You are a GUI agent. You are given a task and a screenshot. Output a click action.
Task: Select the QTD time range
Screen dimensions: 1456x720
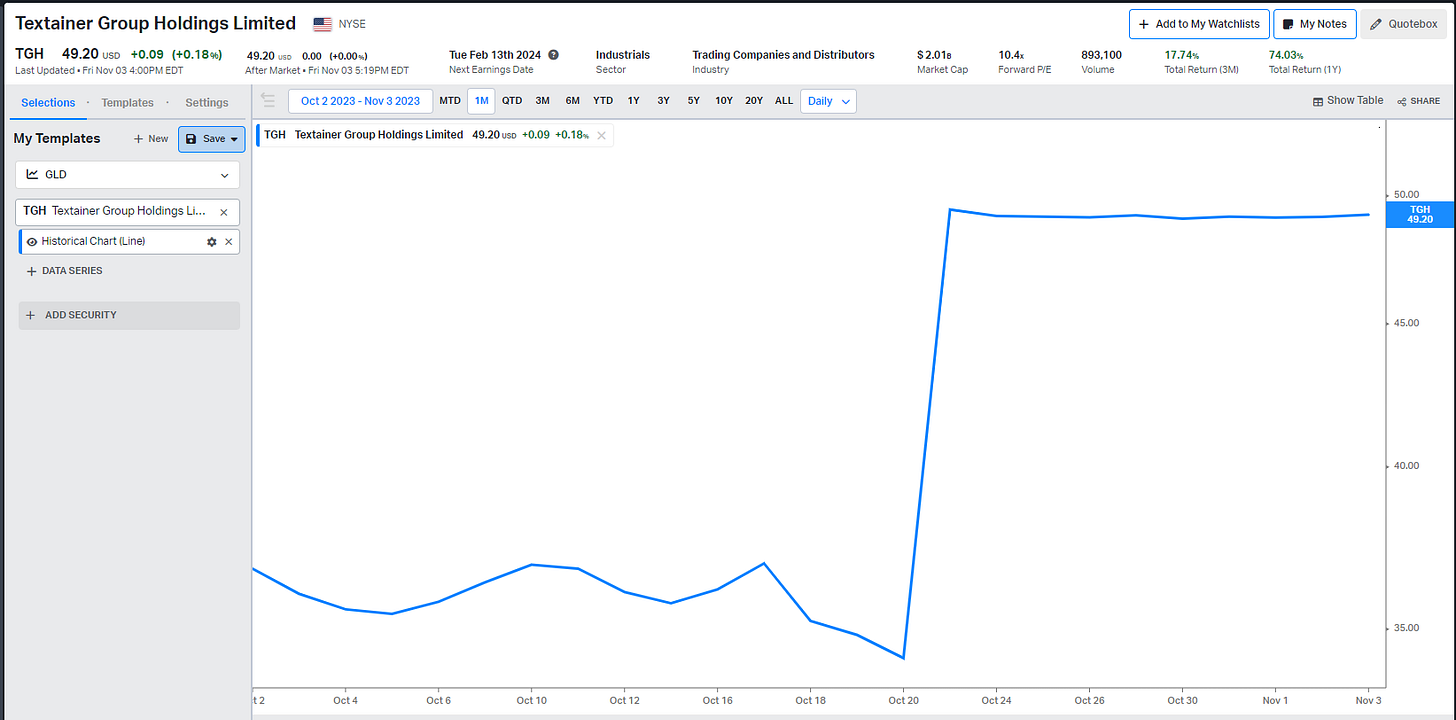click(512, 101)
